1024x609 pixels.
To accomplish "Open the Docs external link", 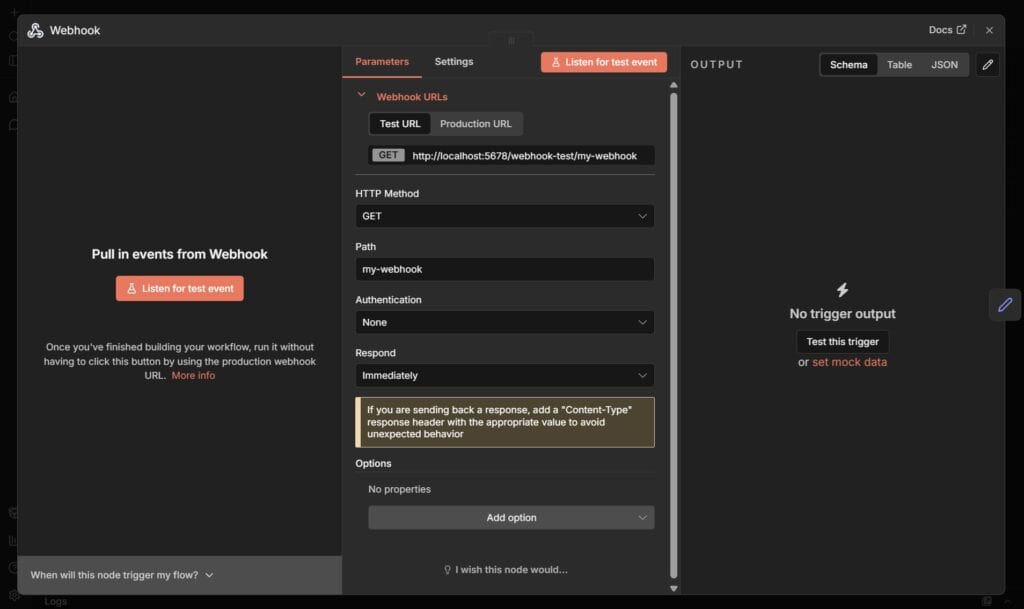I will [x=947, y=30].
